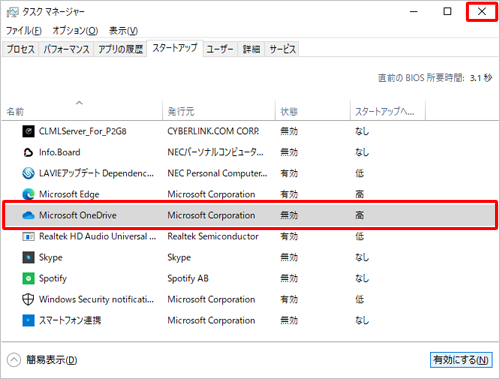
Task: Click the スマートフォン連携 app icon
Action: pos(28,320)
